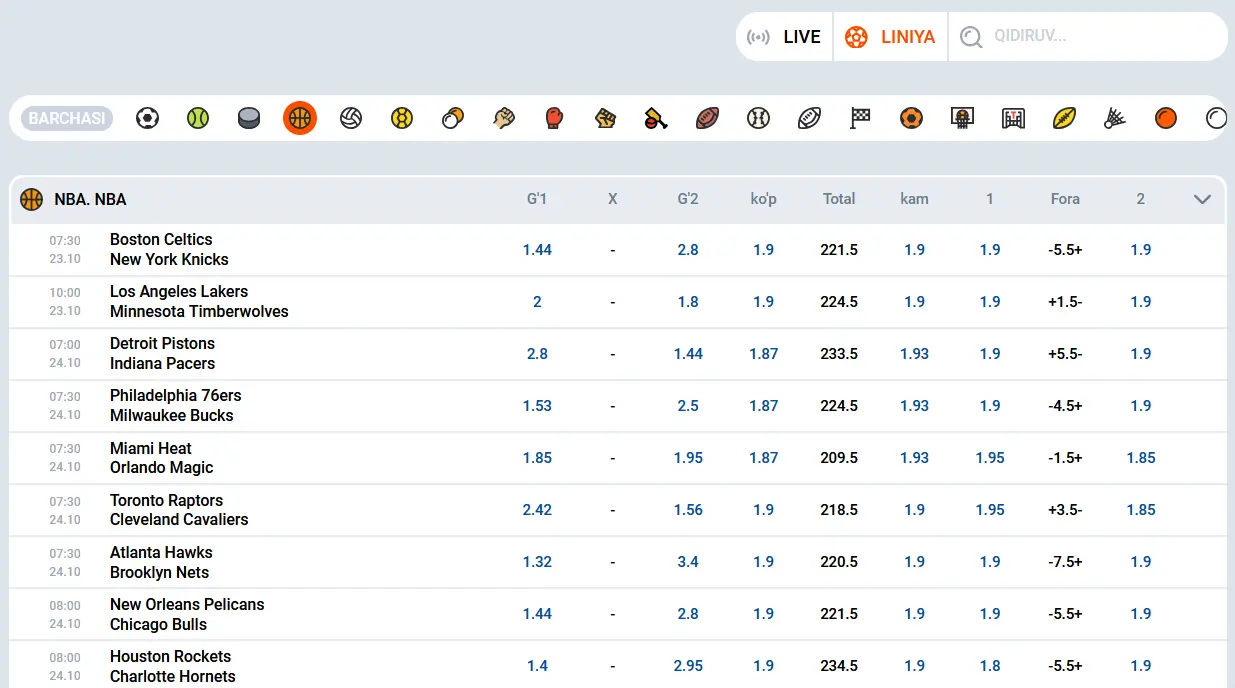1235x688 pixels.
Task: Select the orange futsal ball icon
Action: pos(911,118)
